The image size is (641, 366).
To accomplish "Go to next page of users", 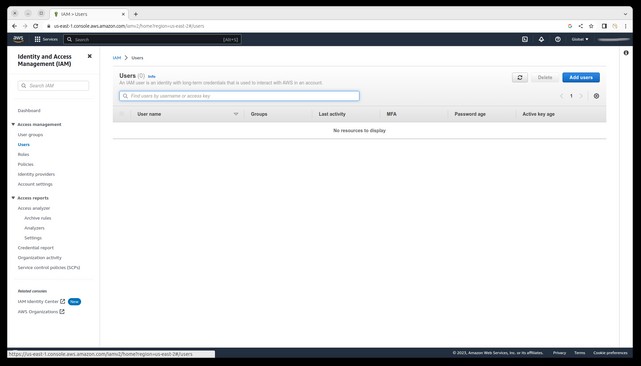I will tap(581, 96).
